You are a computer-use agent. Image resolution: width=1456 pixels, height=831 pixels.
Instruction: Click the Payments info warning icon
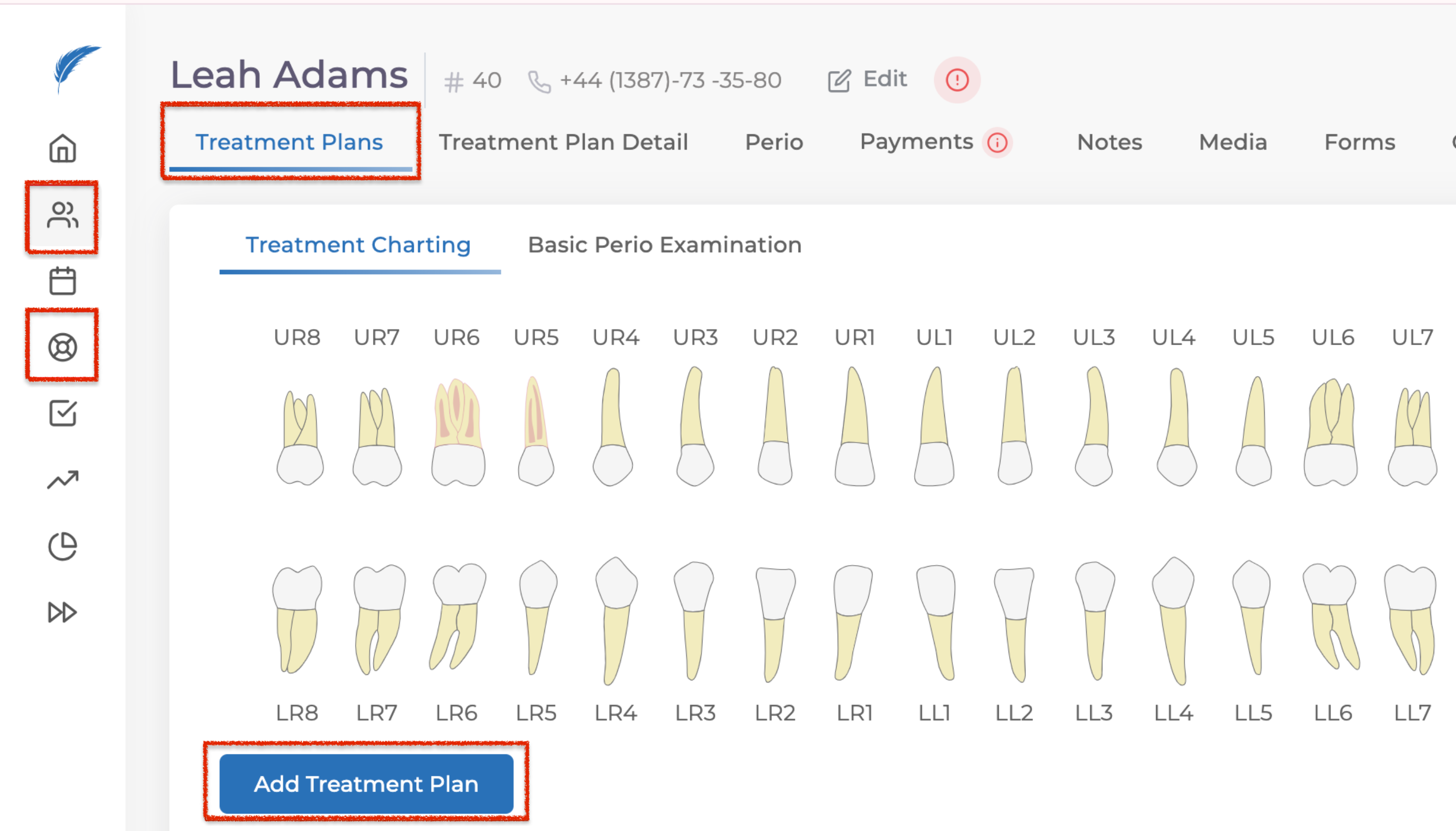pyautogui.click(x=997, y=143)
